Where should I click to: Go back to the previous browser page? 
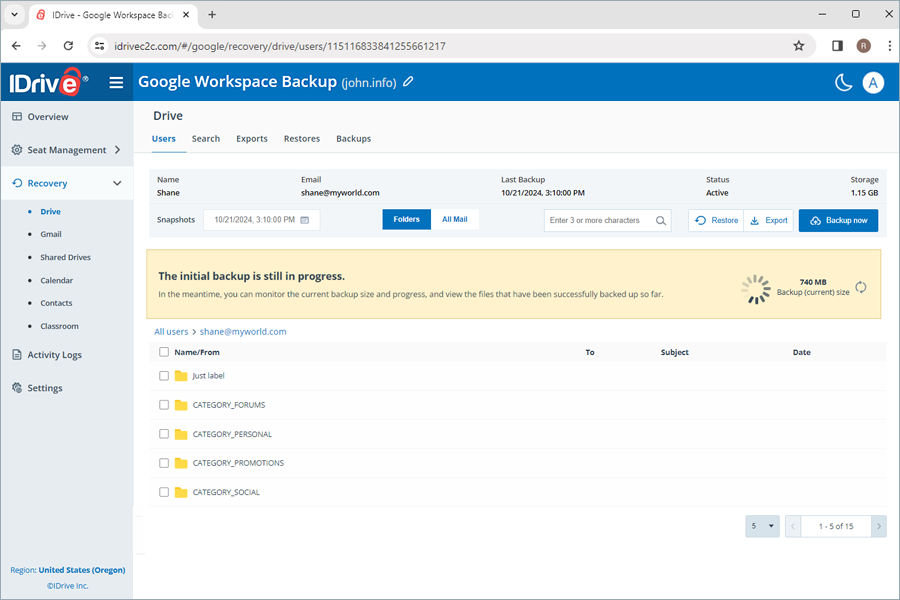(16, 46)
